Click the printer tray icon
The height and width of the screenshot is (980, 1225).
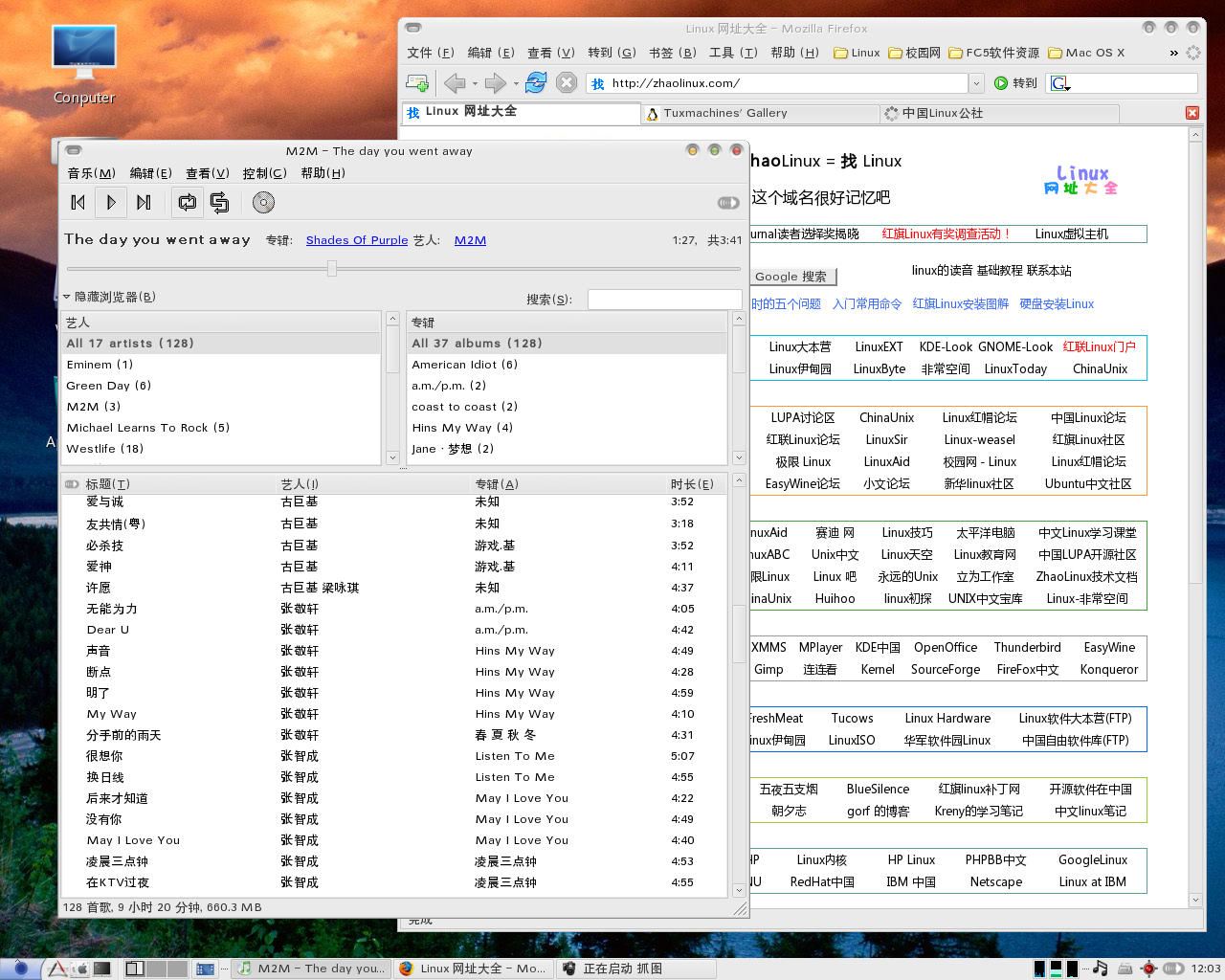point(1125,969)
